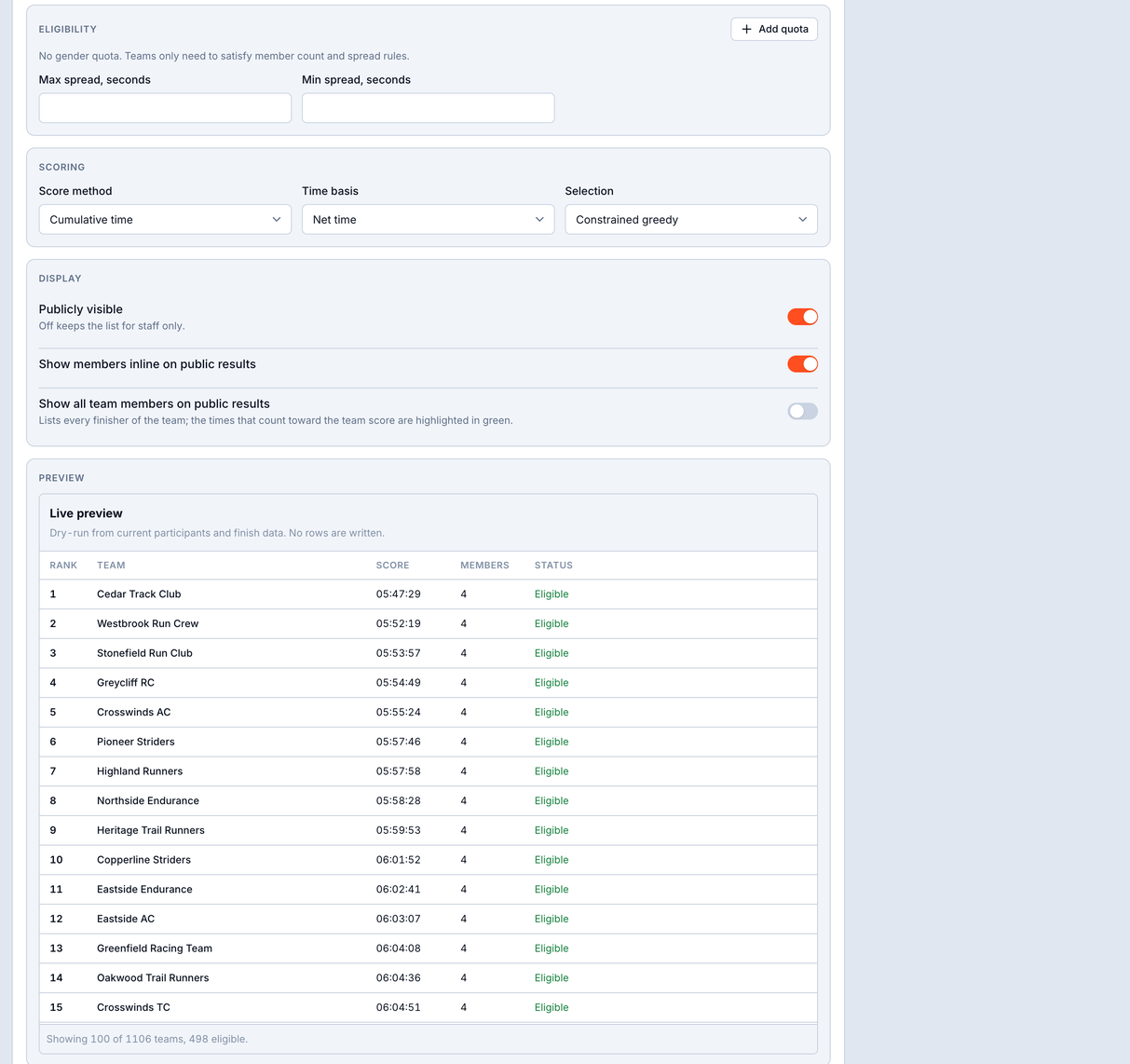
Task: Click the Live preview heading
Action: 86,513
